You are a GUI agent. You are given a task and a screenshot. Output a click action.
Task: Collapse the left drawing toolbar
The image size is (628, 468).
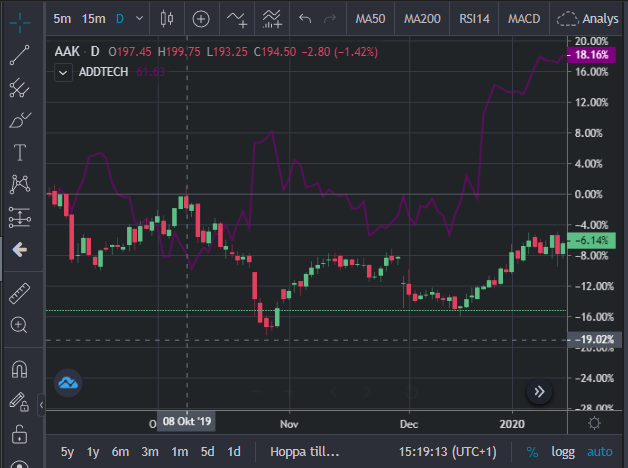(x=41, y=405)
